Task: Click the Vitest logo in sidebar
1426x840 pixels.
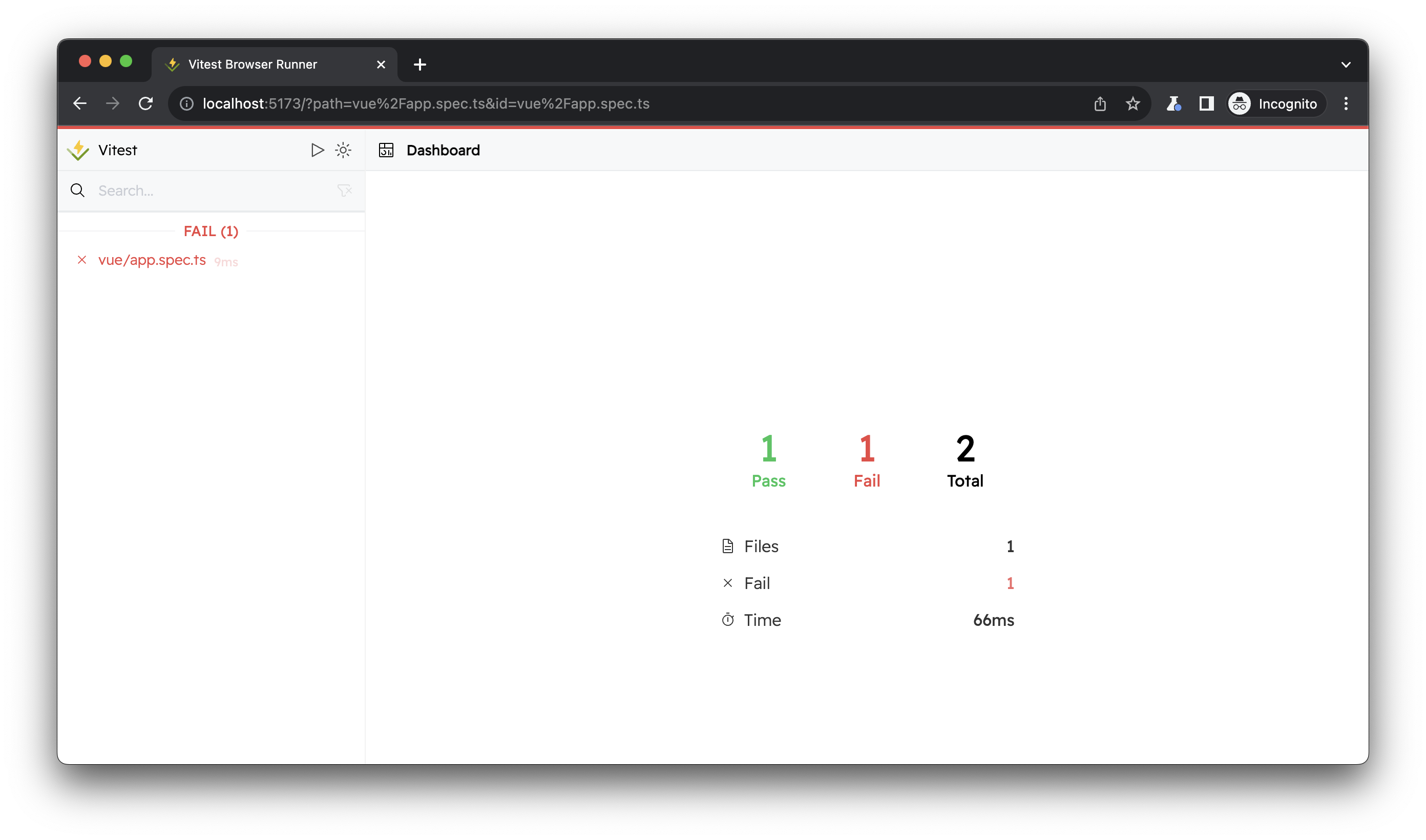Action: 78,151
